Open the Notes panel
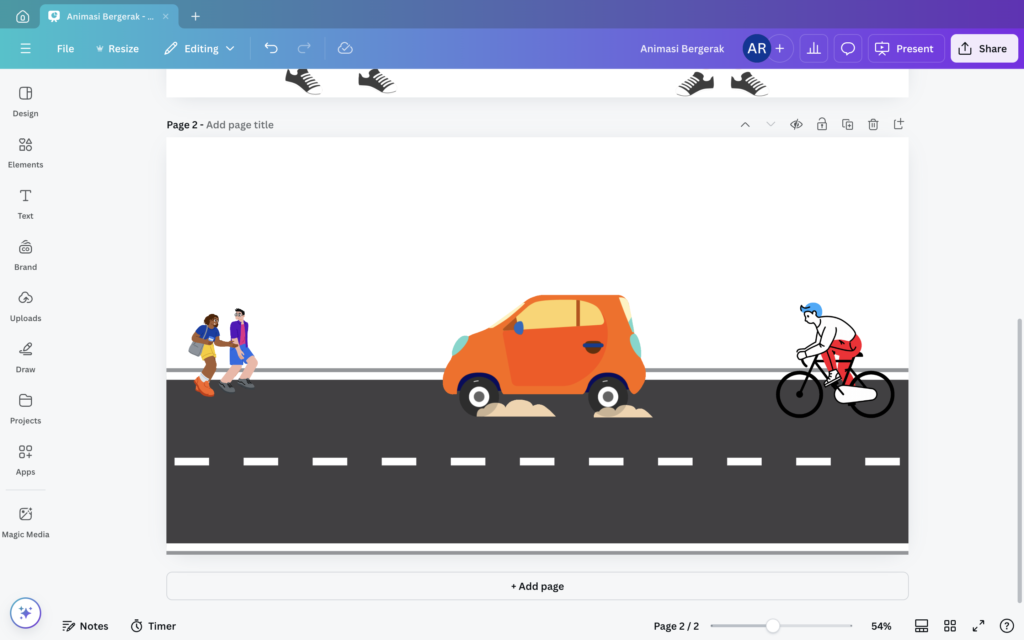The height and width of the screenshot is (640, 1024). pyautogui.click(x=85, y=626)
